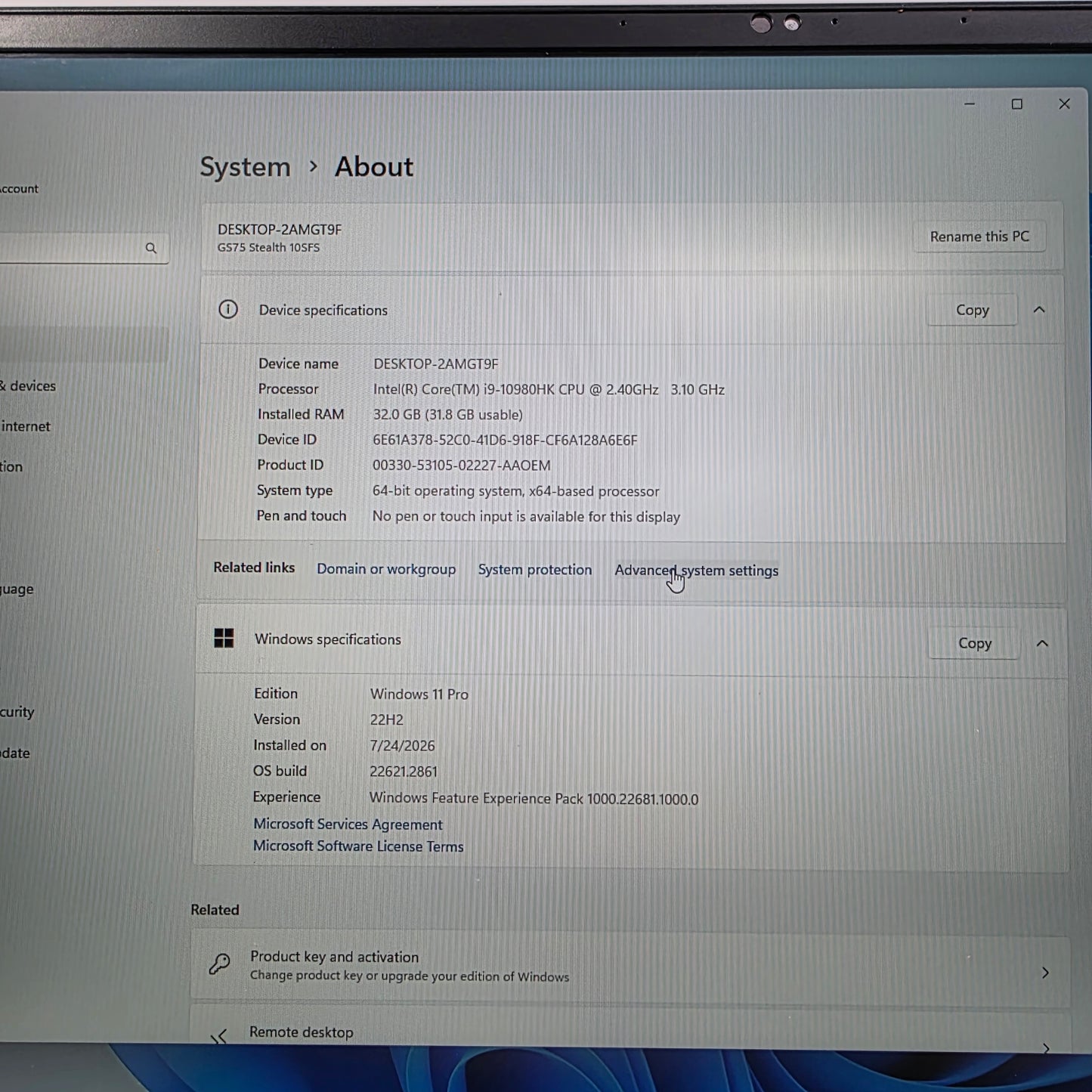Open Microsoft Services Agreement link
This screenshot has width=1092, height=1092.
coord(348,824)
